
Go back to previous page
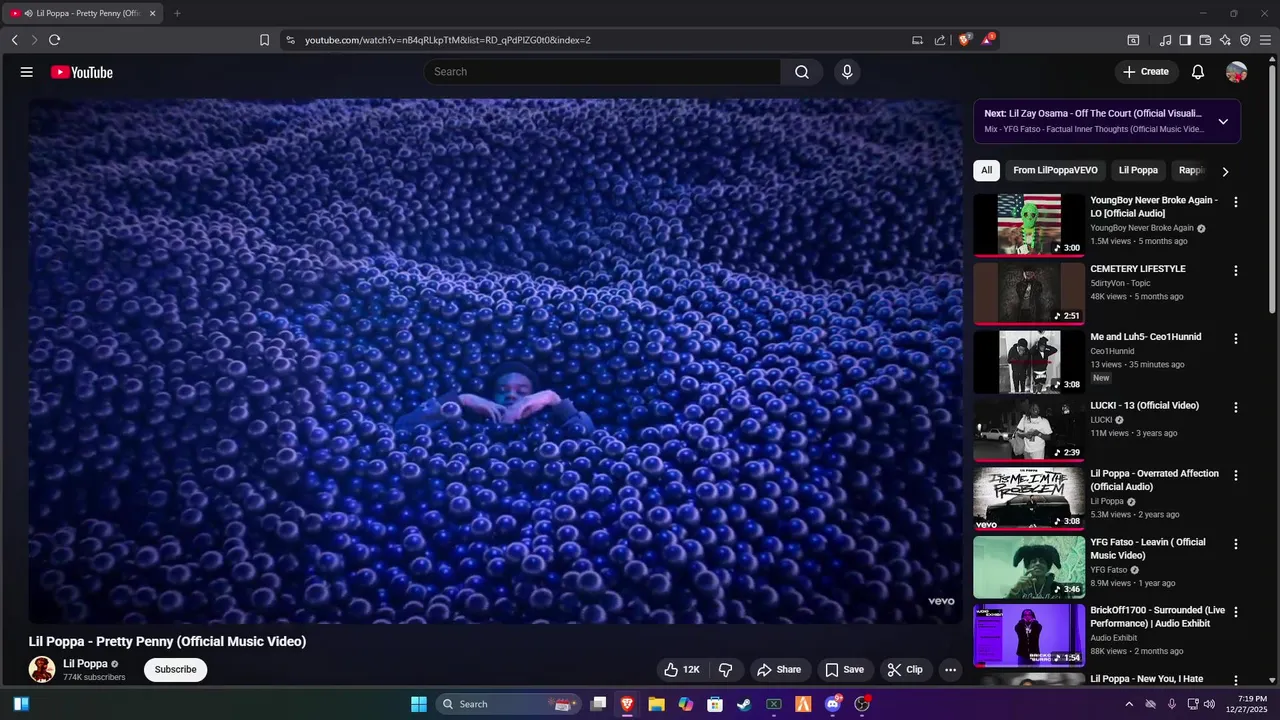click(14, 40)
